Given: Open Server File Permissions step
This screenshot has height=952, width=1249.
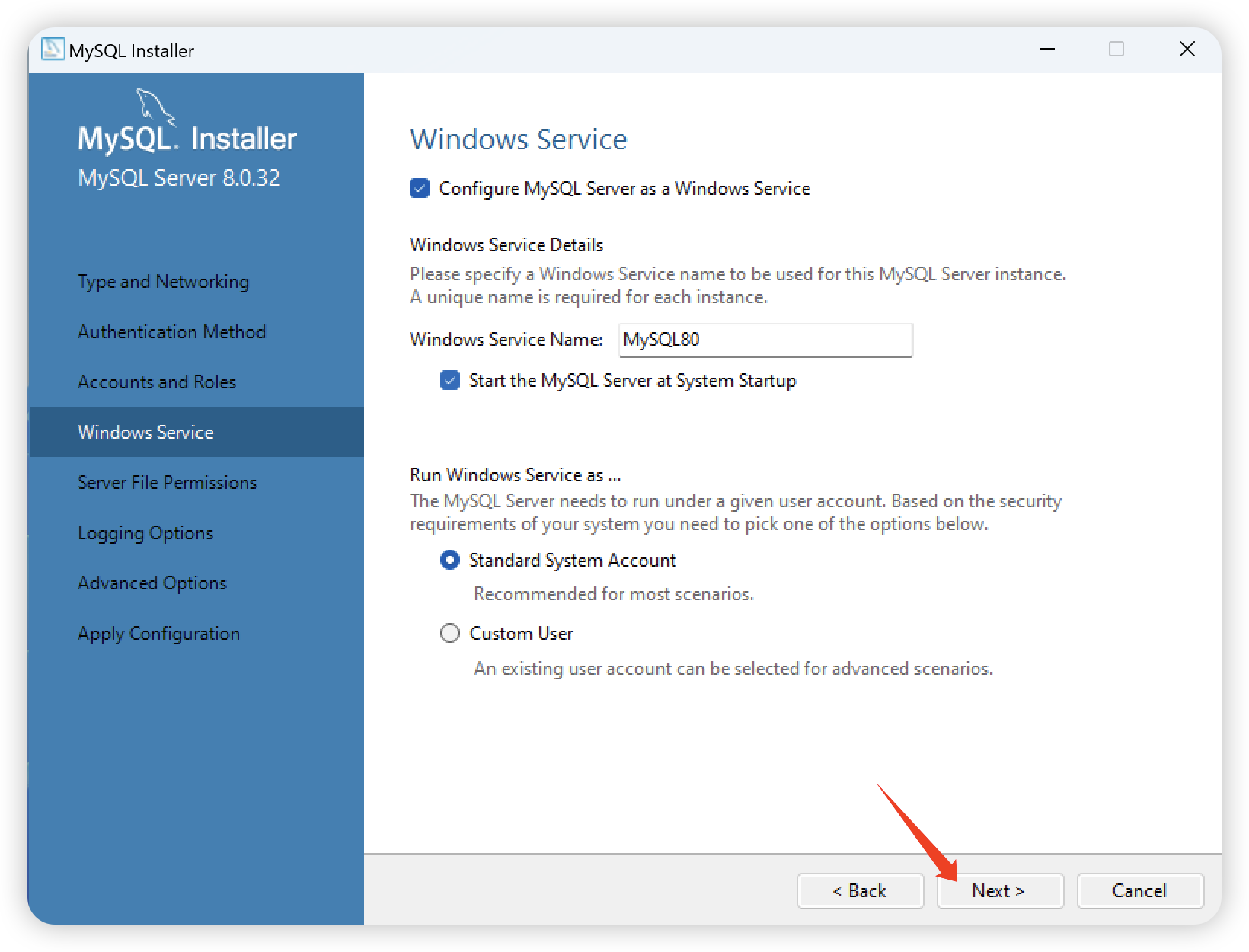Looking at the screenshot, I should click(168, 483).
